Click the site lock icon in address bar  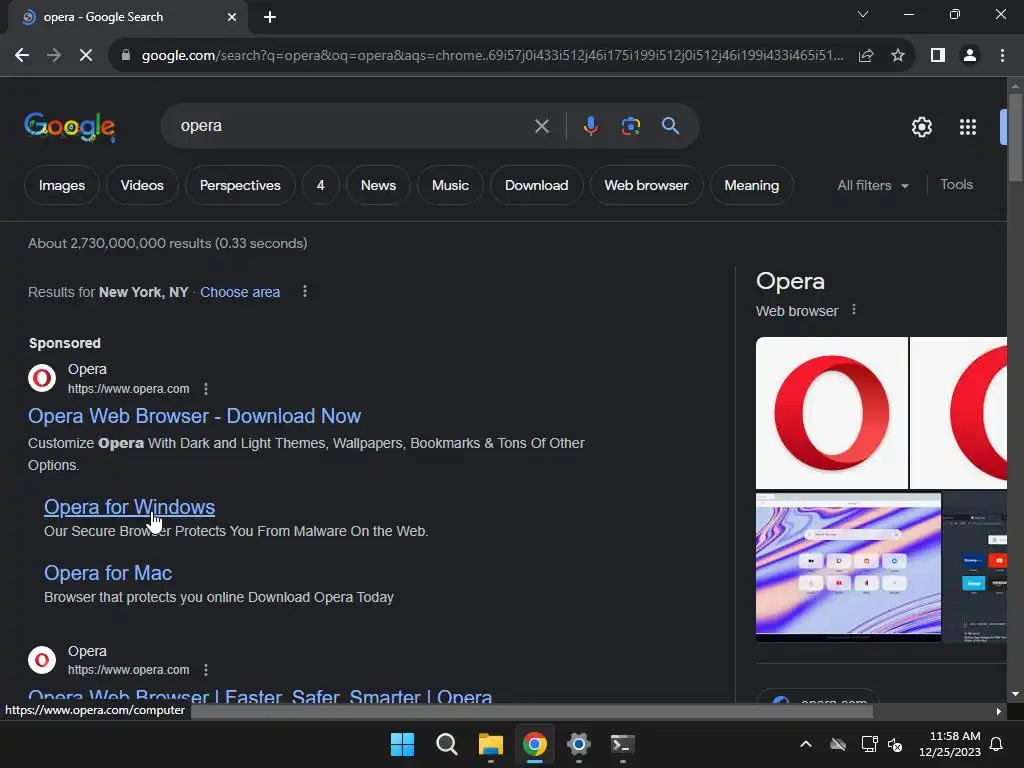pyautogui.click(x=126, y=56)
